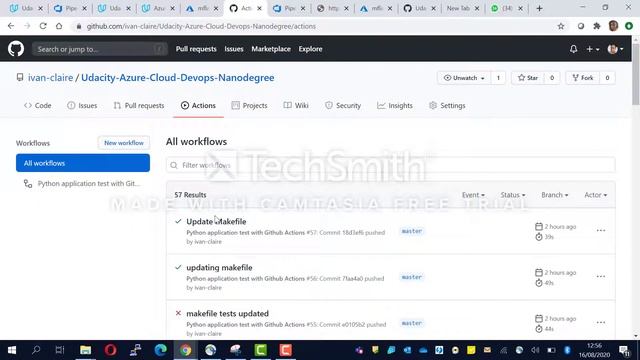Go to GitHub home via Octocat logo
Screen dimensions: 640x360
point(16,49)
